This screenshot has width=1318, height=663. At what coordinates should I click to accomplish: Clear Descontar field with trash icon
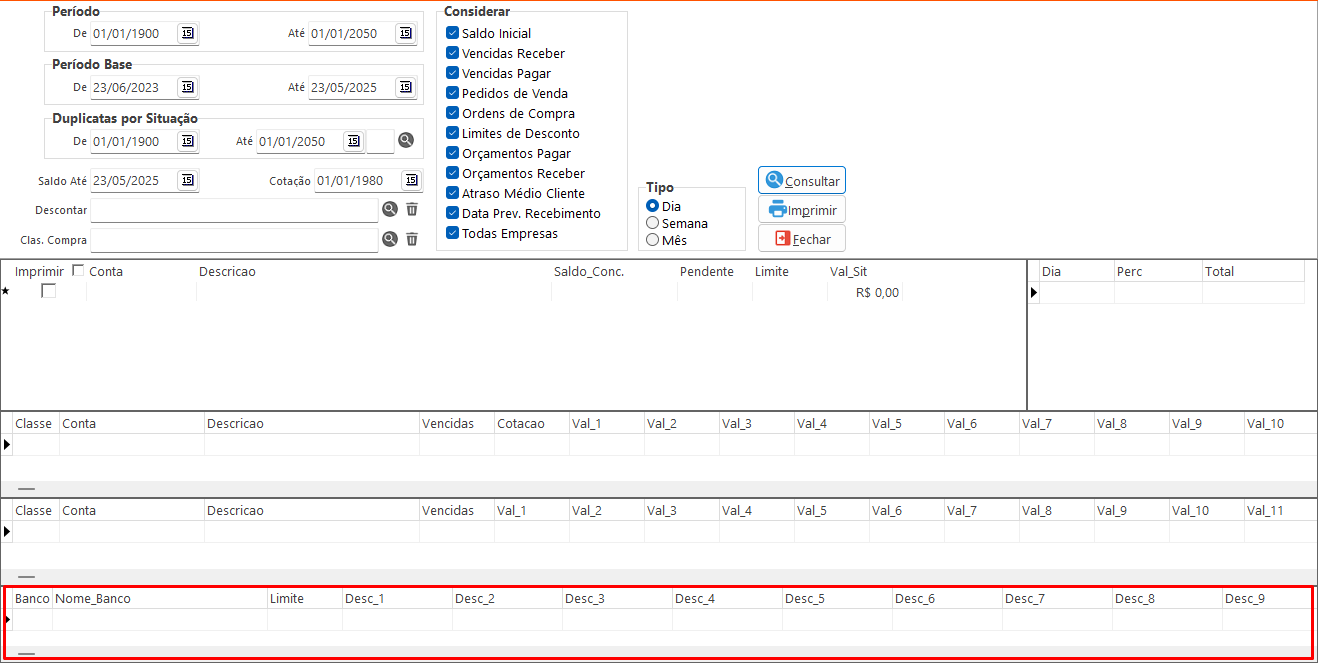click(x=411, y=210)
